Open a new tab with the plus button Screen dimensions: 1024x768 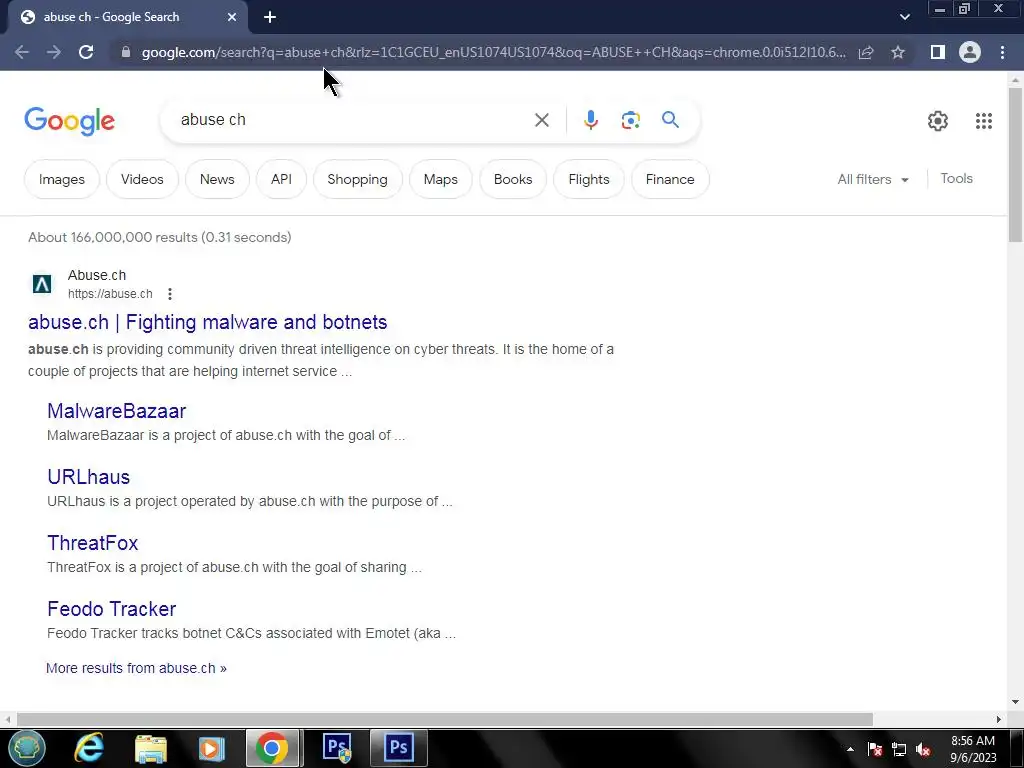tap(270, 17)
